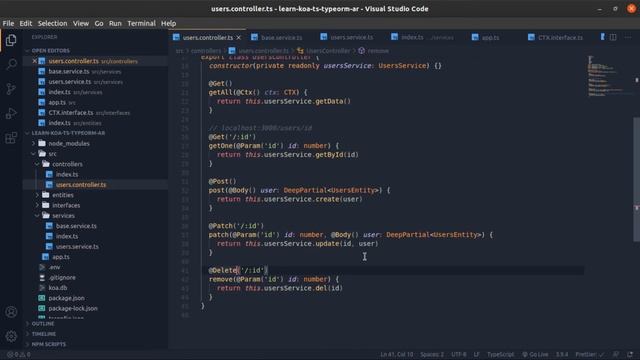Viewport: 640px width, 360px height.
Task: Open the Manage gear icon
Action: point(11,336)
